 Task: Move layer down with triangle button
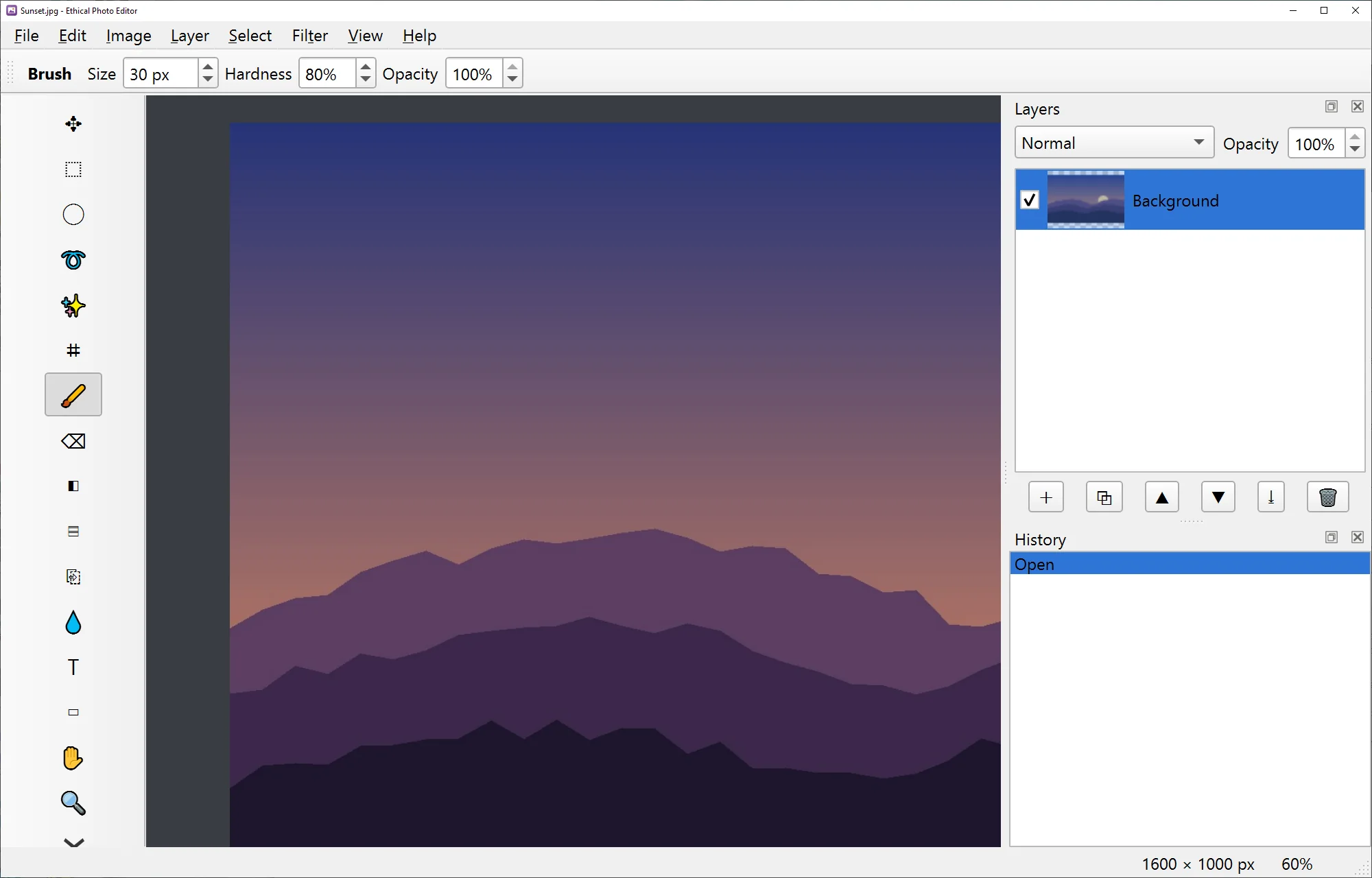1218,497
